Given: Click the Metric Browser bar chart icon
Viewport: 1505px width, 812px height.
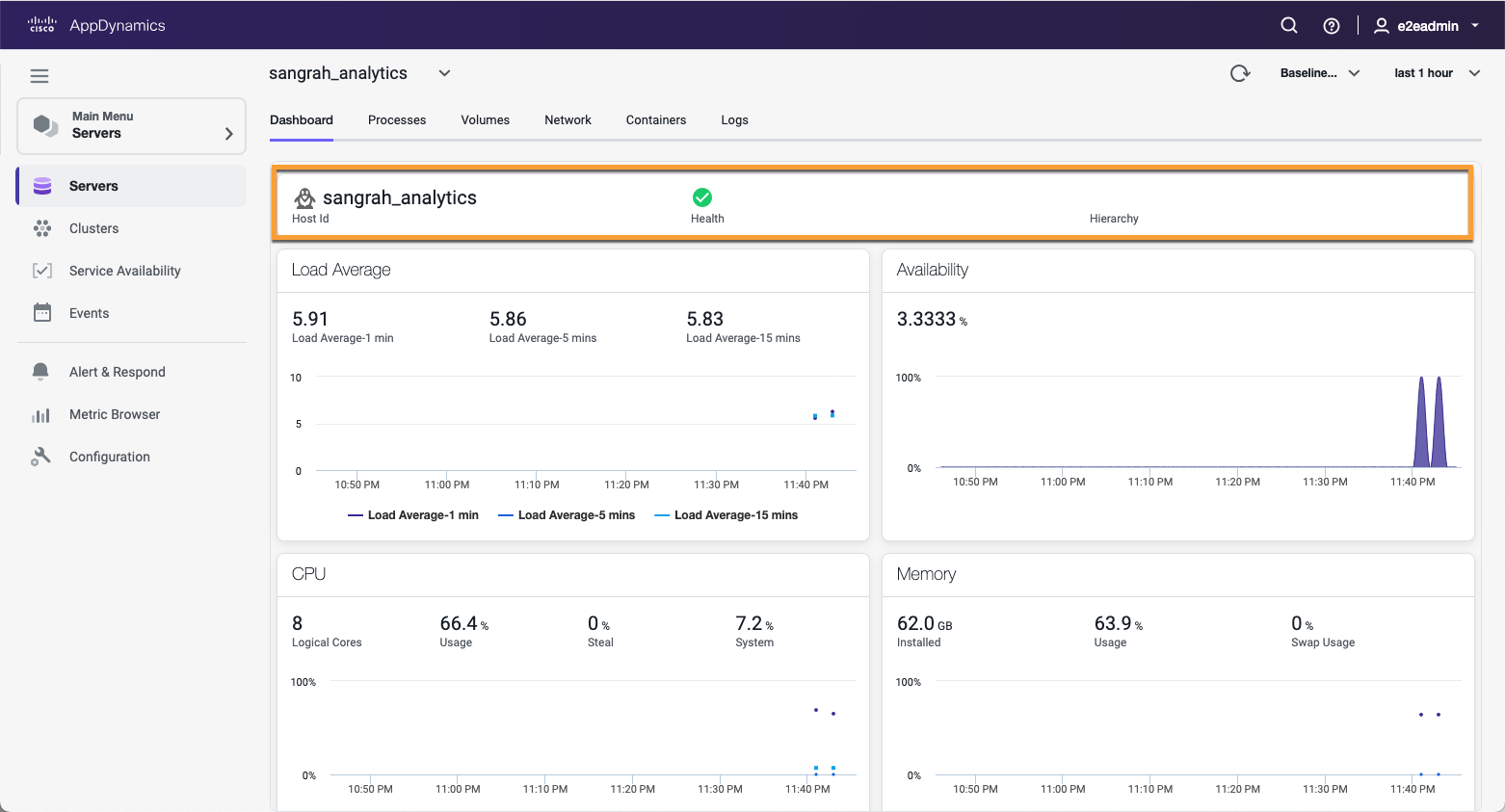Looking at the screenshot, I should coord(40,415).
